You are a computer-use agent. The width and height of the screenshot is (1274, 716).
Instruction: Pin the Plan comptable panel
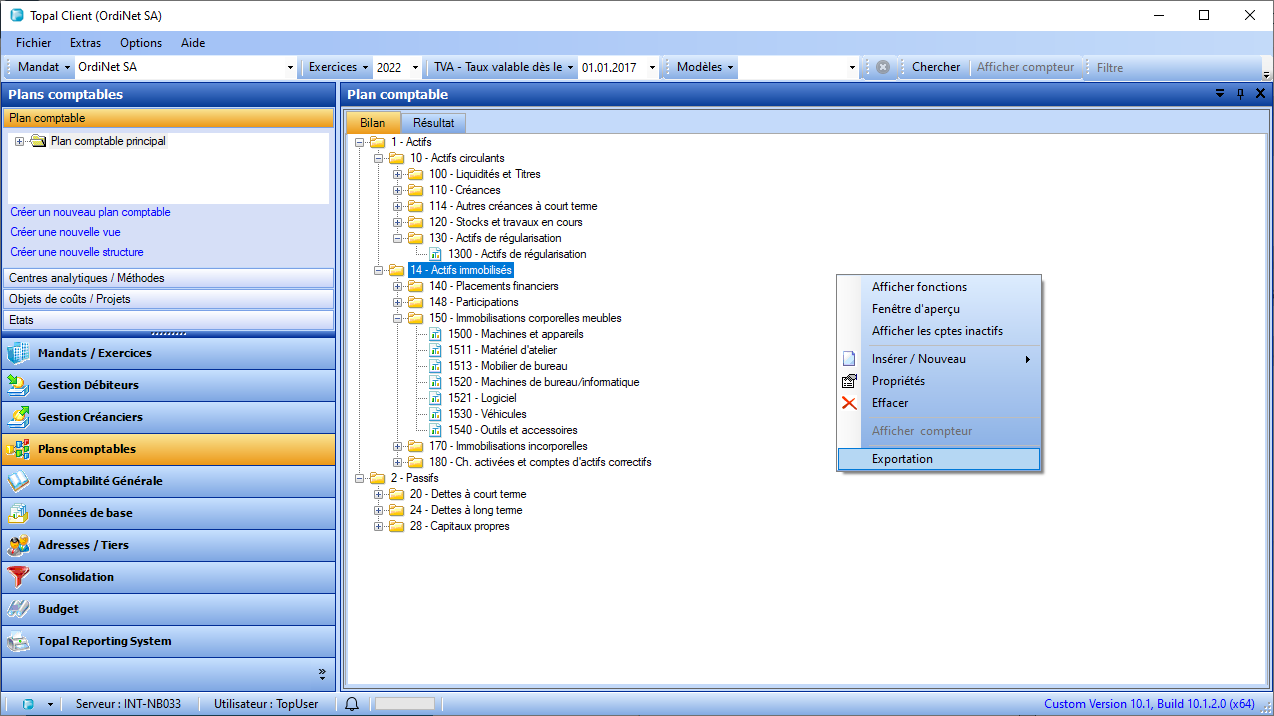tap(1240, 94)
